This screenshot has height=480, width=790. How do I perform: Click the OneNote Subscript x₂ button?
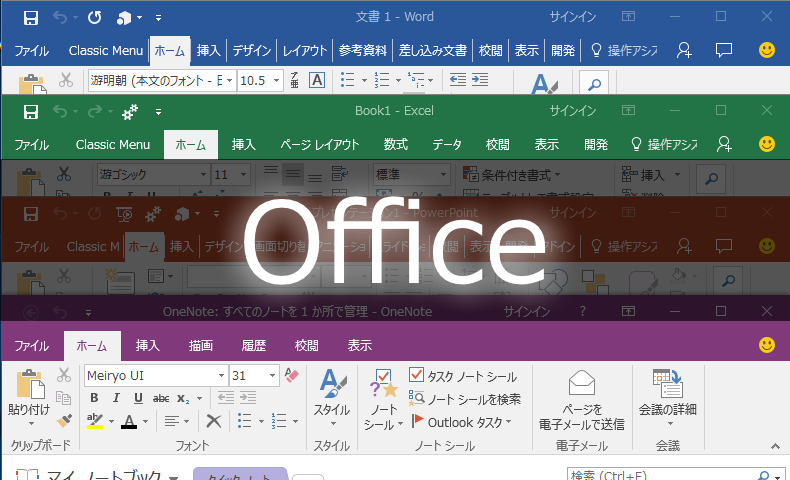tap(183, 398)
